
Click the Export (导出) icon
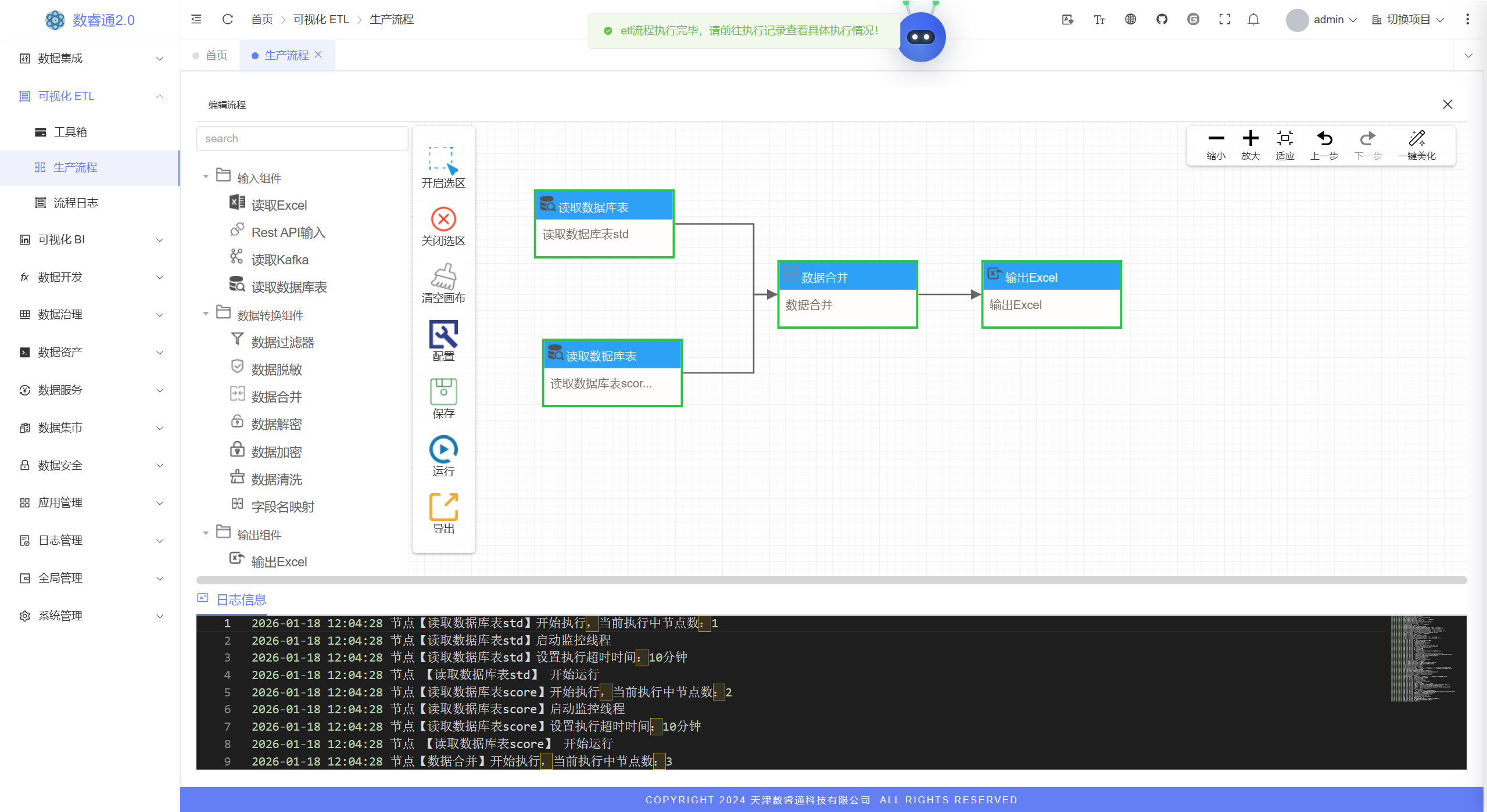[443, 507]
